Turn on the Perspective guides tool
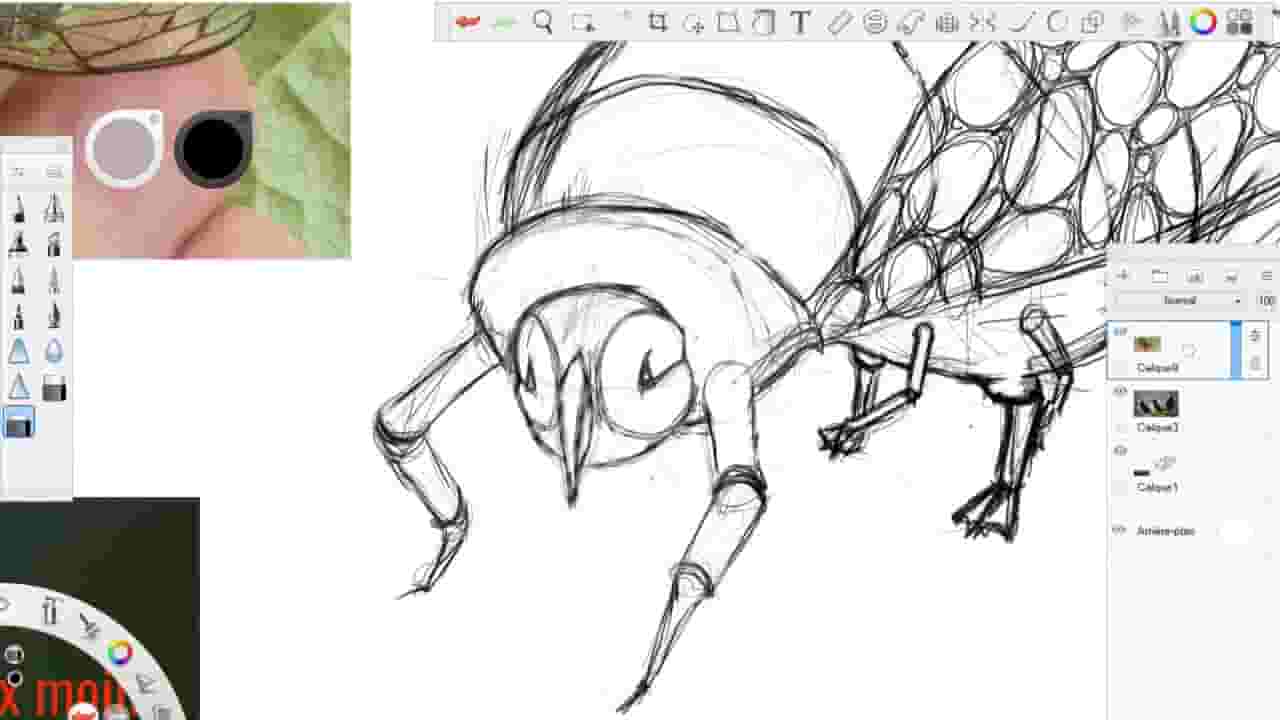The height and width of the screenshot is (720, 1280). (946, 22)
